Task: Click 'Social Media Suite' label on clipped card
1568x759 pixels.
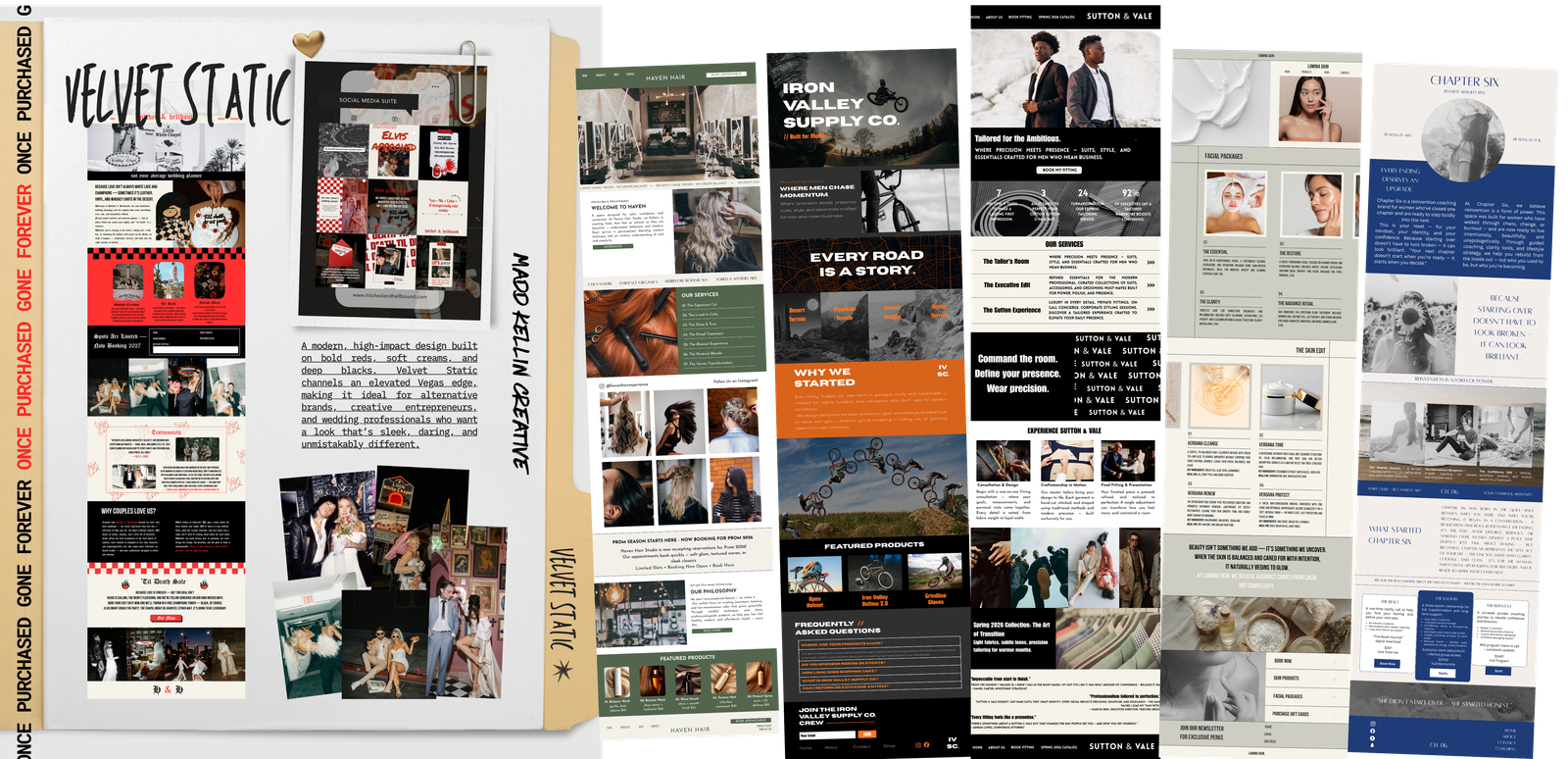Action: (367, 100)
